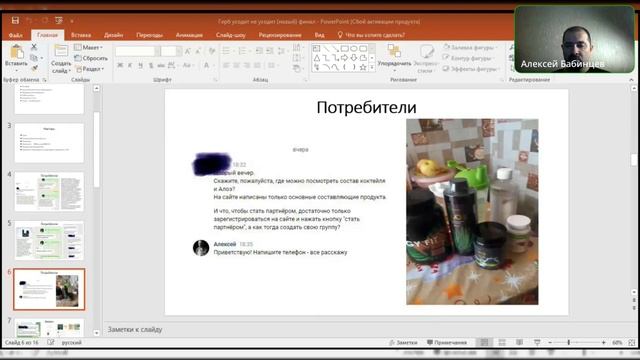Open the Рецензирование tab

point(280,35)
